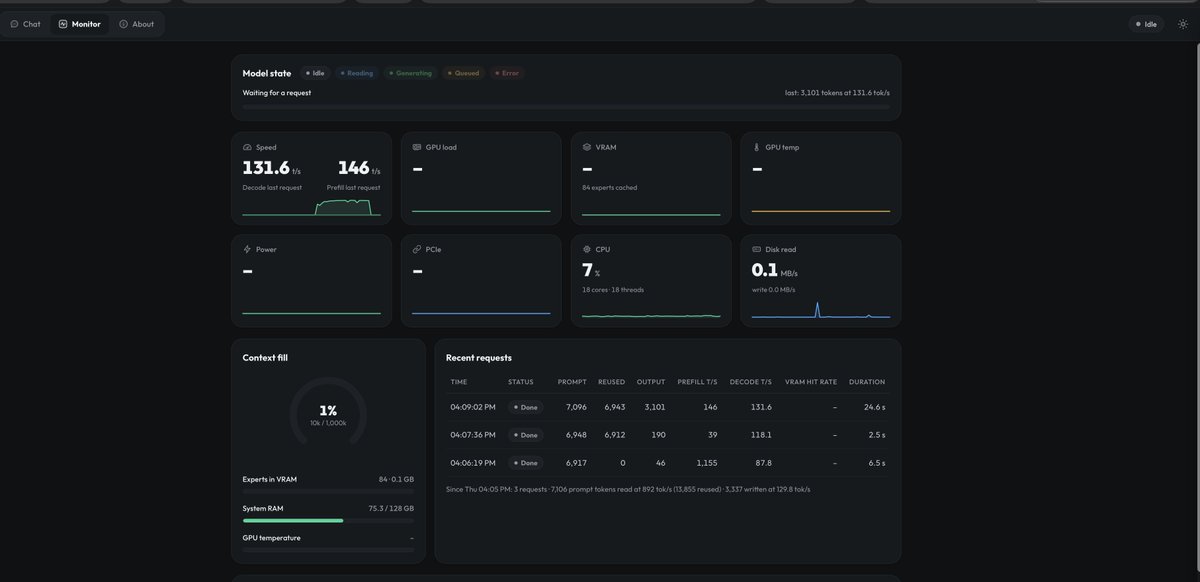Click the Disk read sparkline chart
Viewport: 1200px width, 582px height.
(x=821, y=309)
